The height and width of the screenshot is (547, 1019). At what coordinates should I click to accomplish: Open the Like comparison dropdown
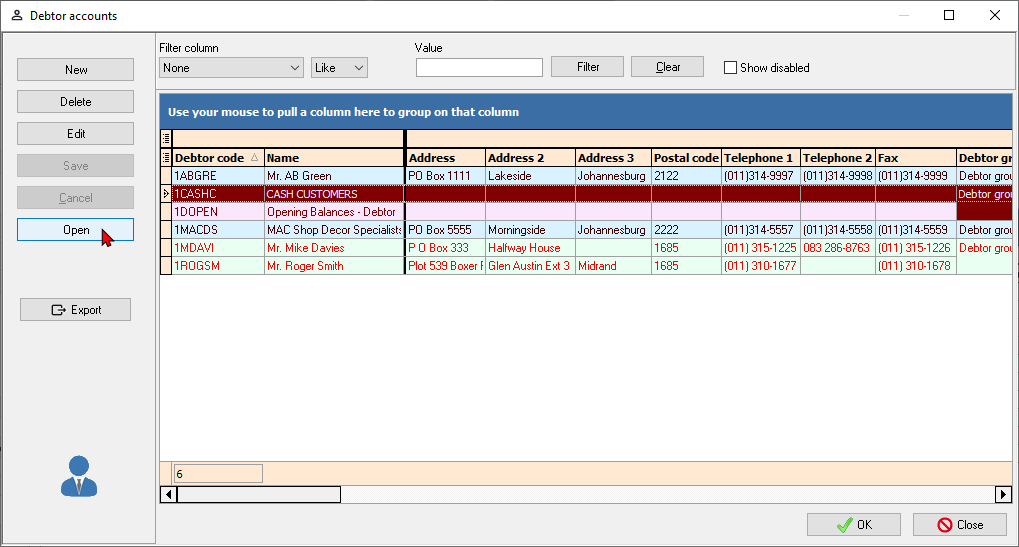[339, 68]
